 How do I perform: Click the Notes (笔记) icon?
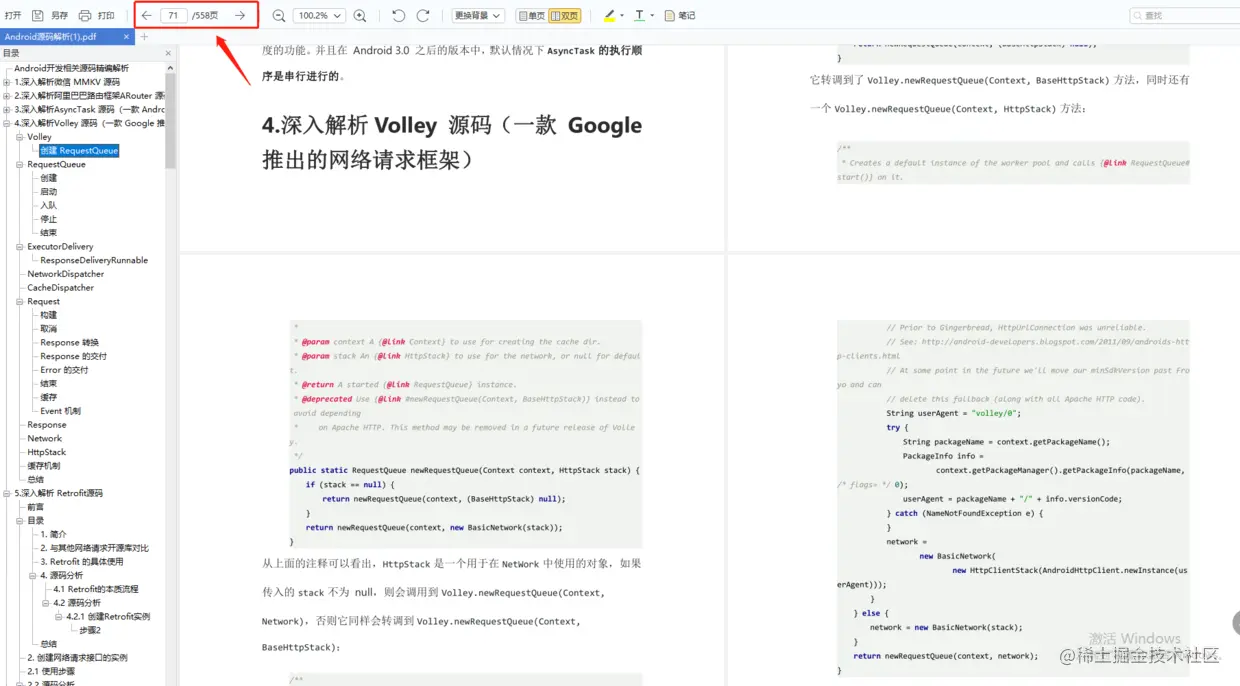point(670,16)
